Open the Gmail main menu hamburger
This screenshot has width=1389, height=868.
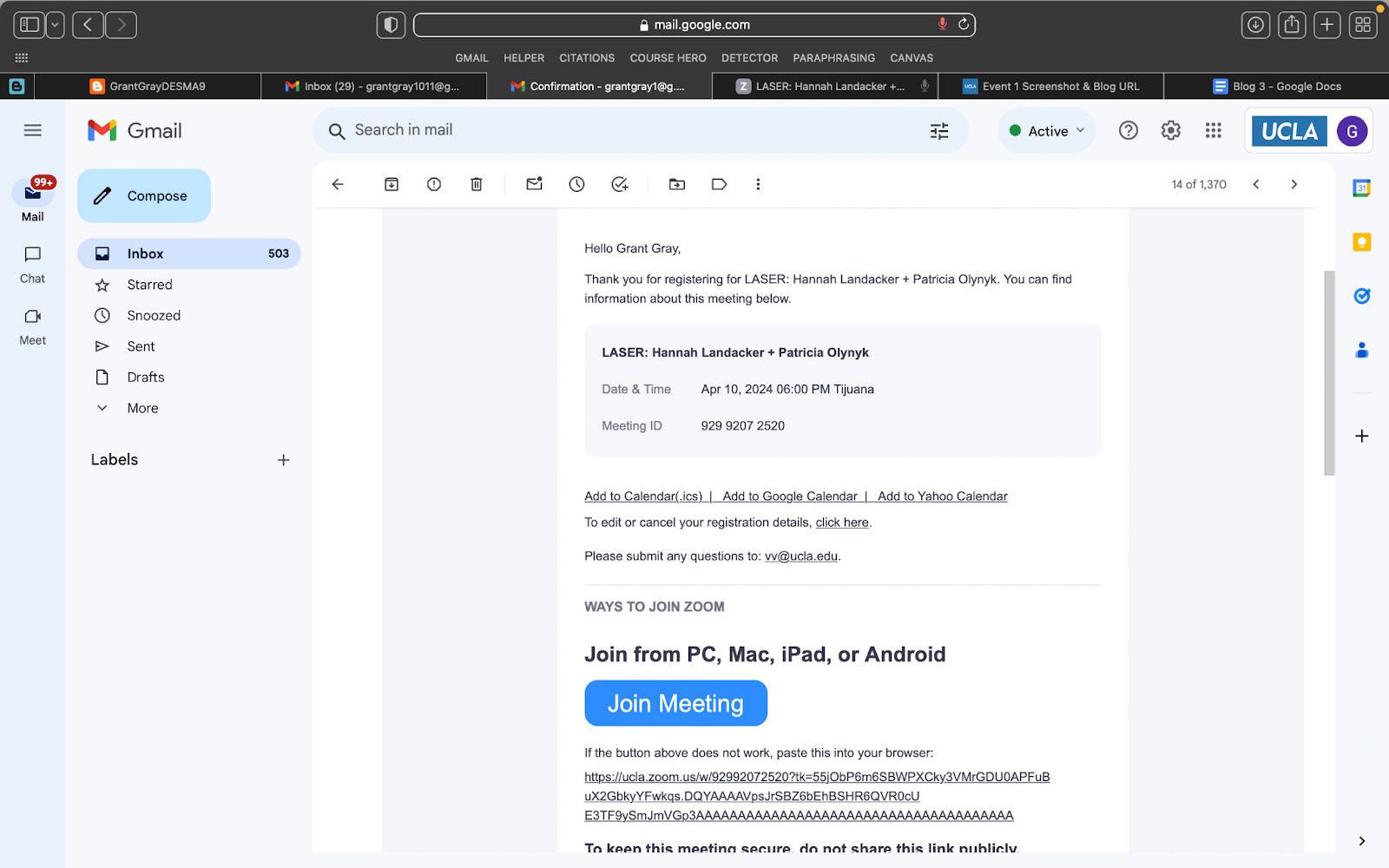(x=33, y=130)
